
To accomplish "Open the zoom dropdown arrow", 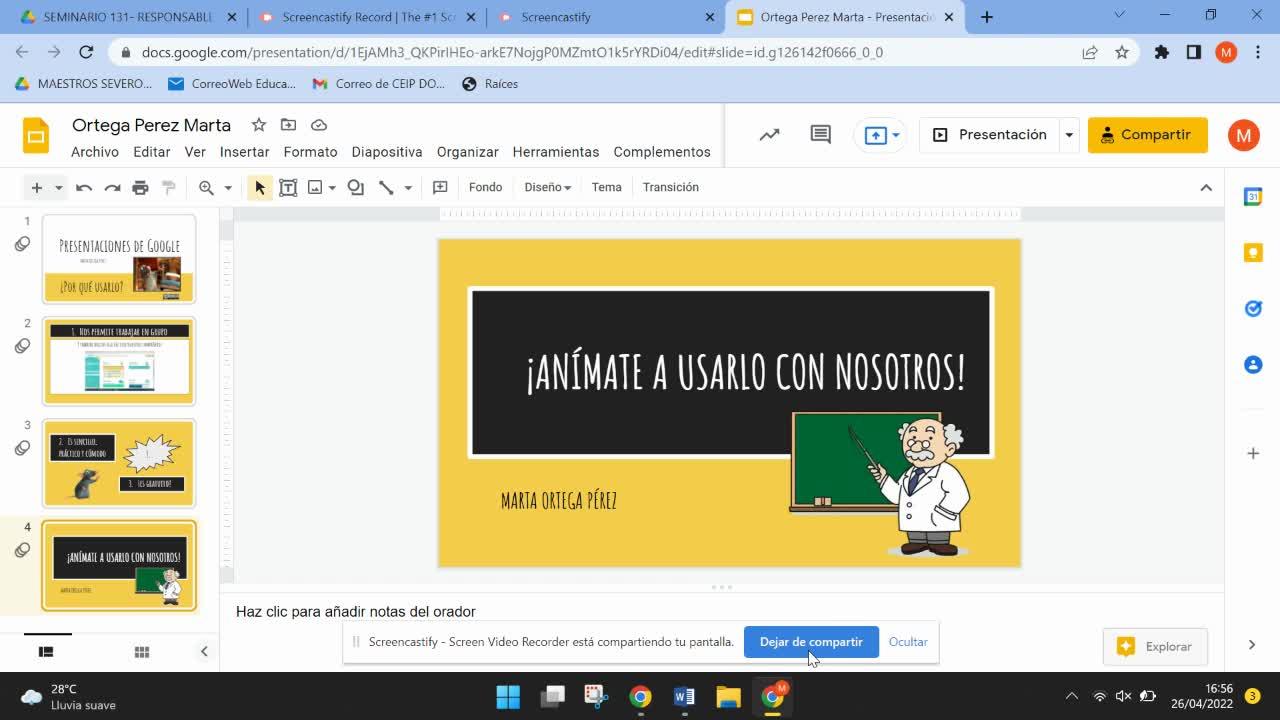I will (x=228, y=188).
